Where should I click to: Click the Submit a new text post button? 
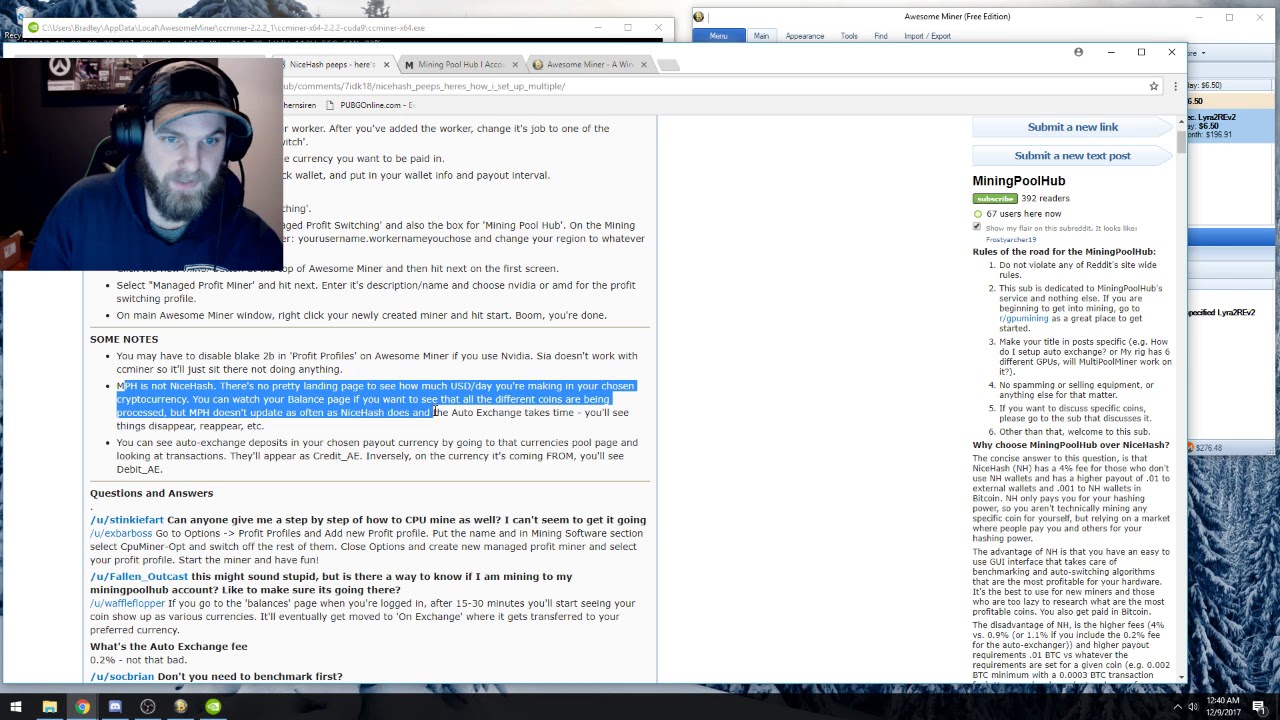click(x=1072, y=156)
